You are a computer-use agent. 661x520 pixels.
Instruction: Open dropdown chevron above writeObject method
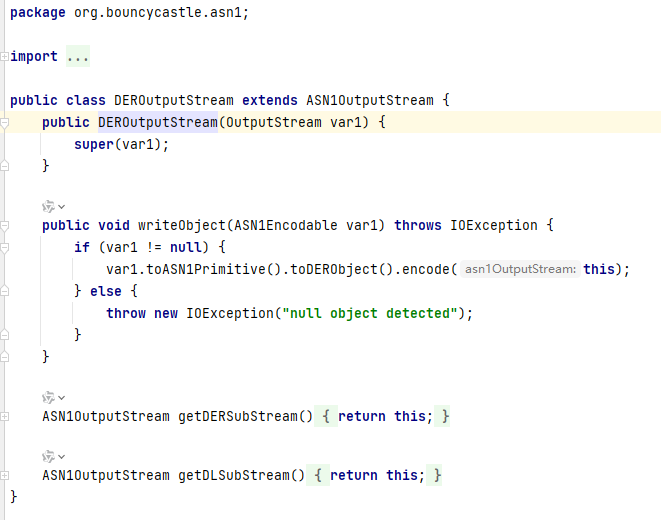pyautogui.click(x=62, y=207)
